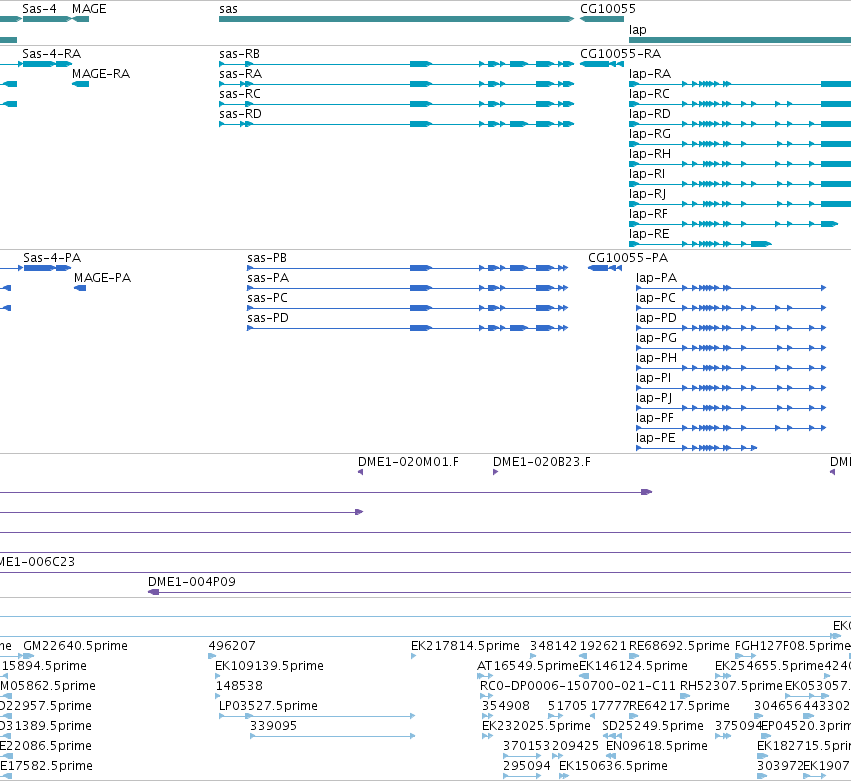The image size is (851, 781).
Task: Select BAC clone DME1-004P09 label
Action: pyautogui.click(x=192, y=582)
